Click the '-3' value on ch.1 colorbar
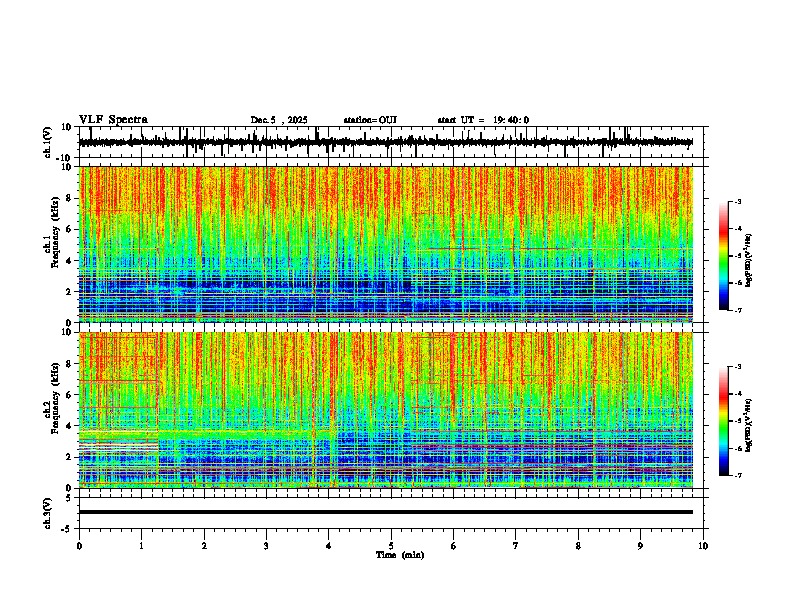Screen dimensions: 792x612 coord(737,202)
